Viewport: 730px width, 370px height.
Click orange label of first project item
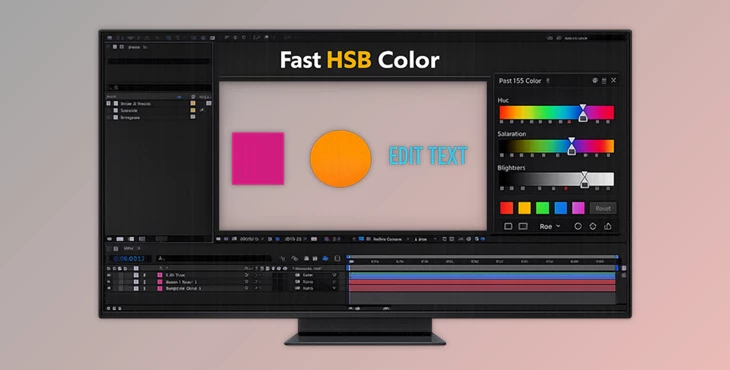point(193,103)
